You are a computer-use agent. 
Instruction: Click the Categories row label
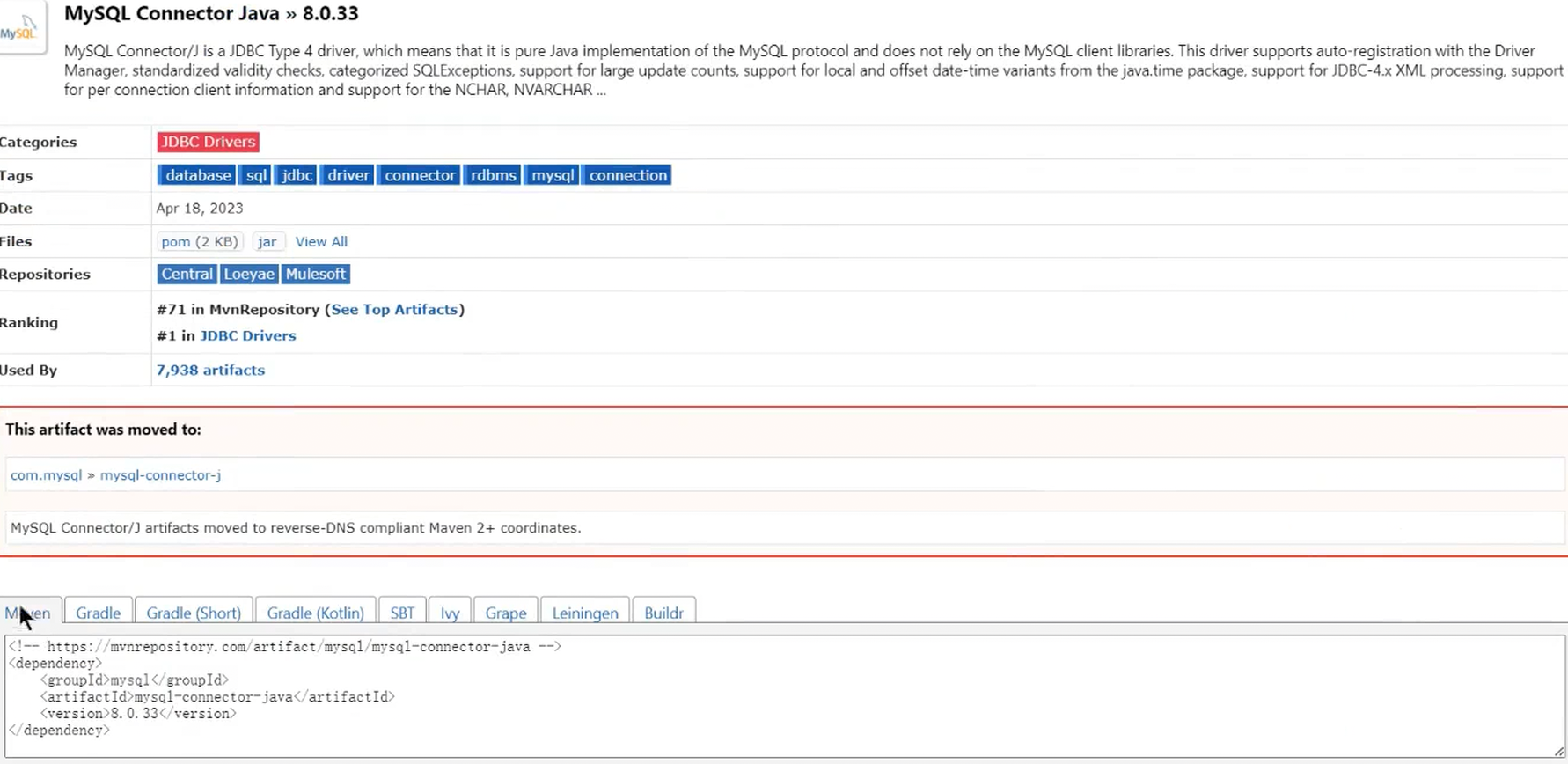38,142
